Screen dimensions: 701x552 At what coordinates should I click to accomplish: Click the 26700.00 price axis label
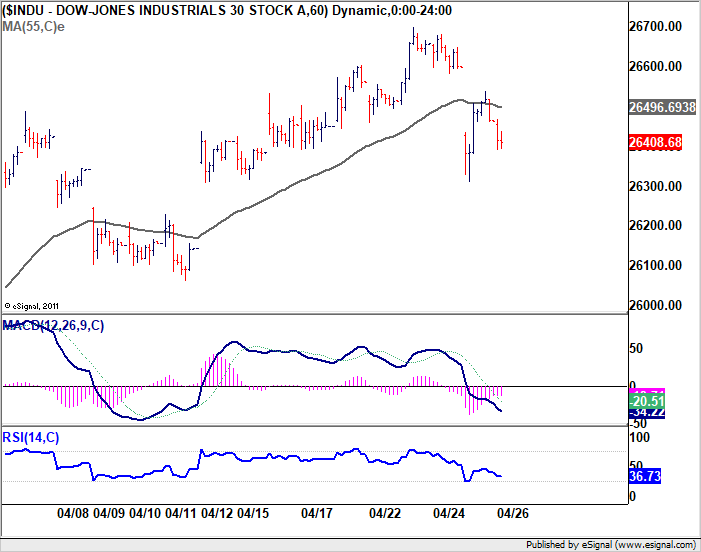tap(655, 26)
